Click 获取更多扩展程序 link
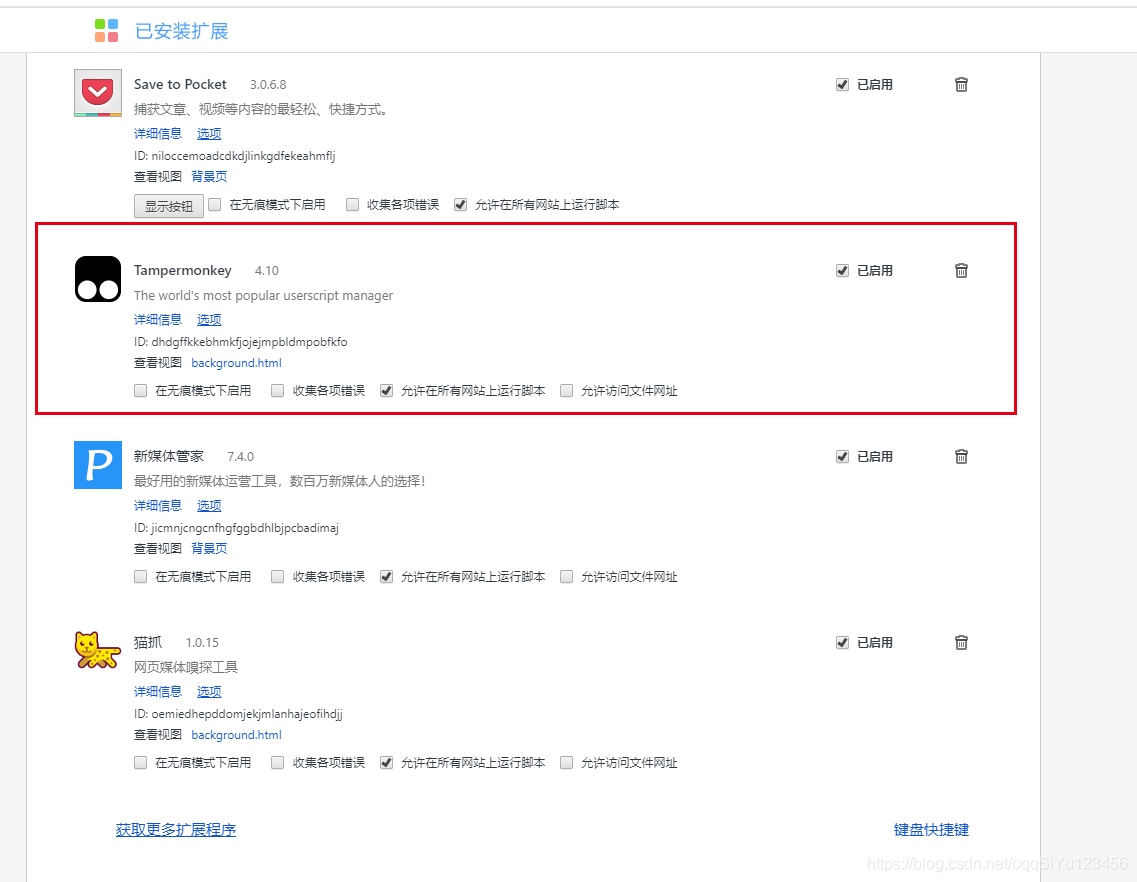Screen dimensions: 1137x882 (x=176, y=830)
